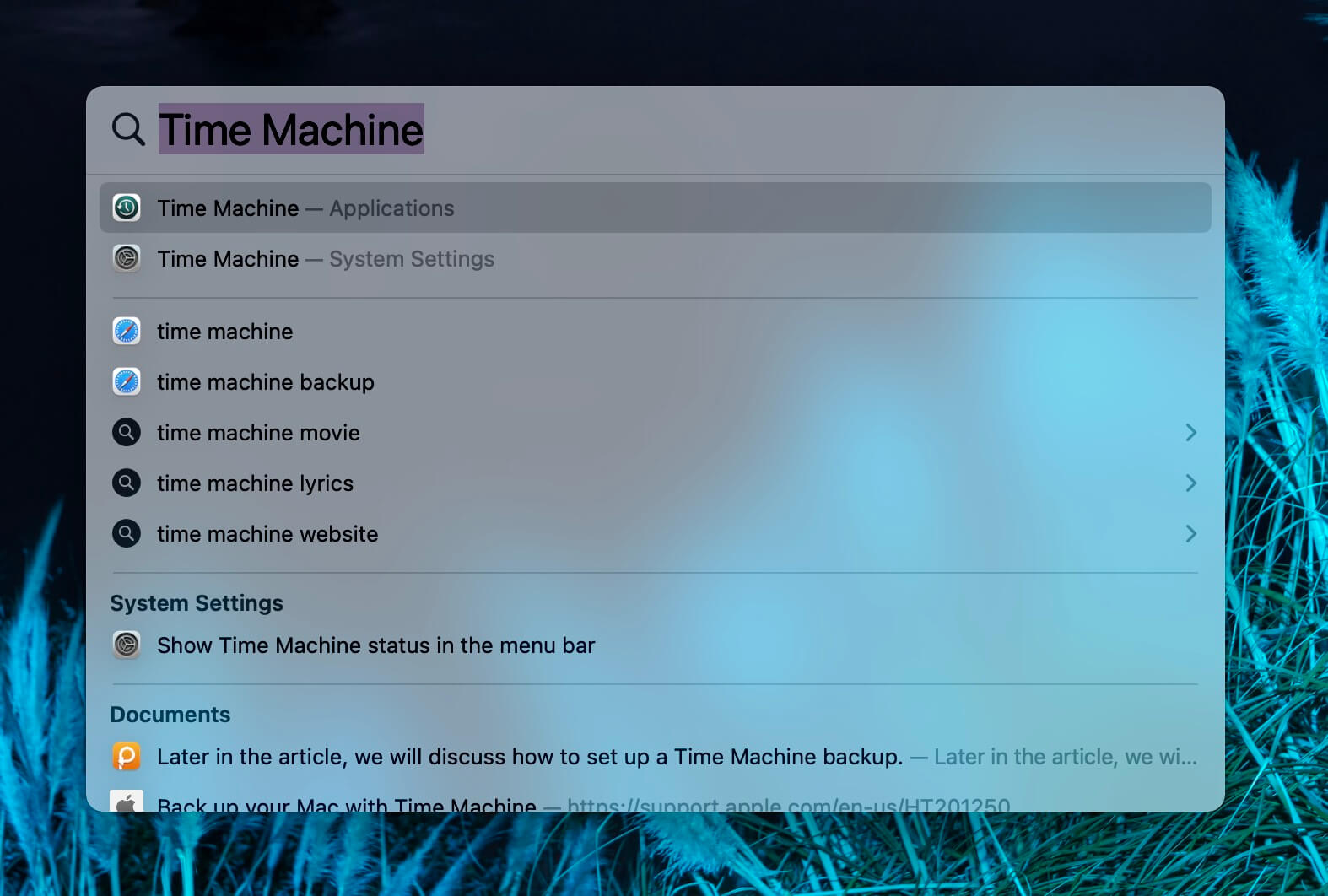
Task: Select 'time machine backup' suggestion
Action: (655, 381)
